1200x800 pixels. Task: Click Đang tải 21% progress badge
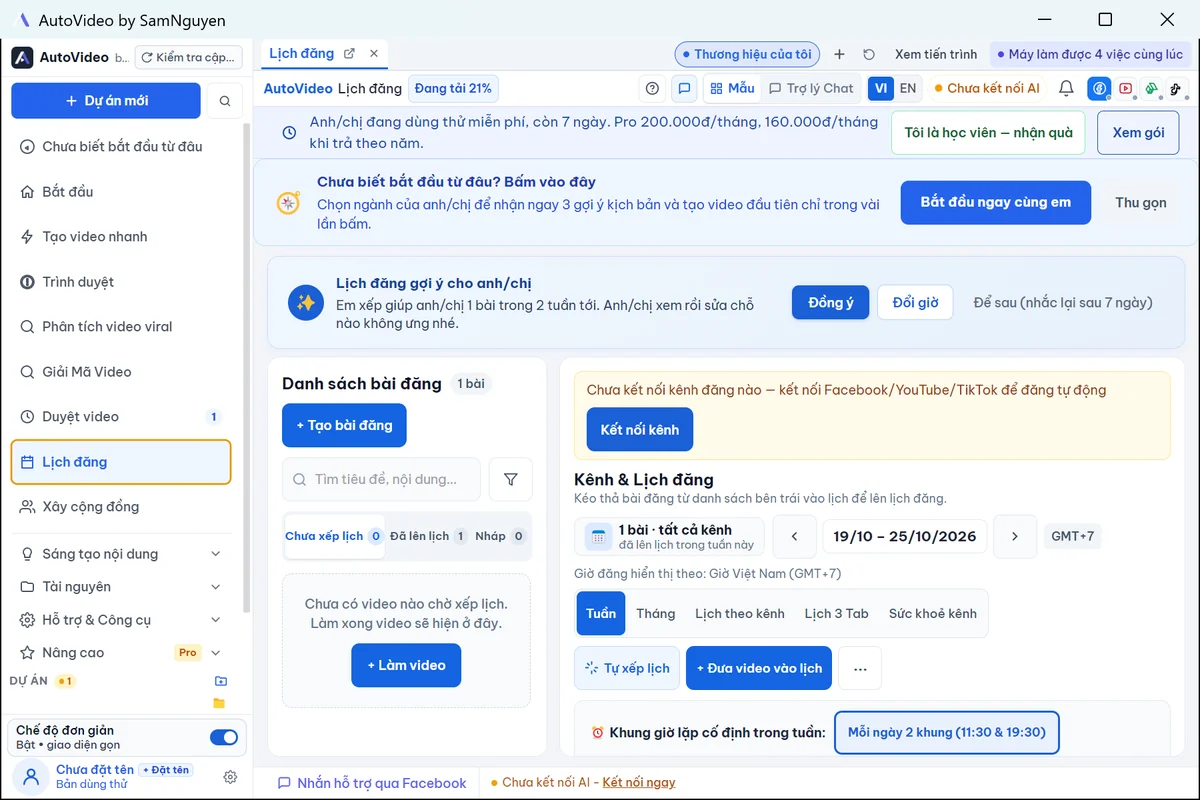click(x=453, y=88)
